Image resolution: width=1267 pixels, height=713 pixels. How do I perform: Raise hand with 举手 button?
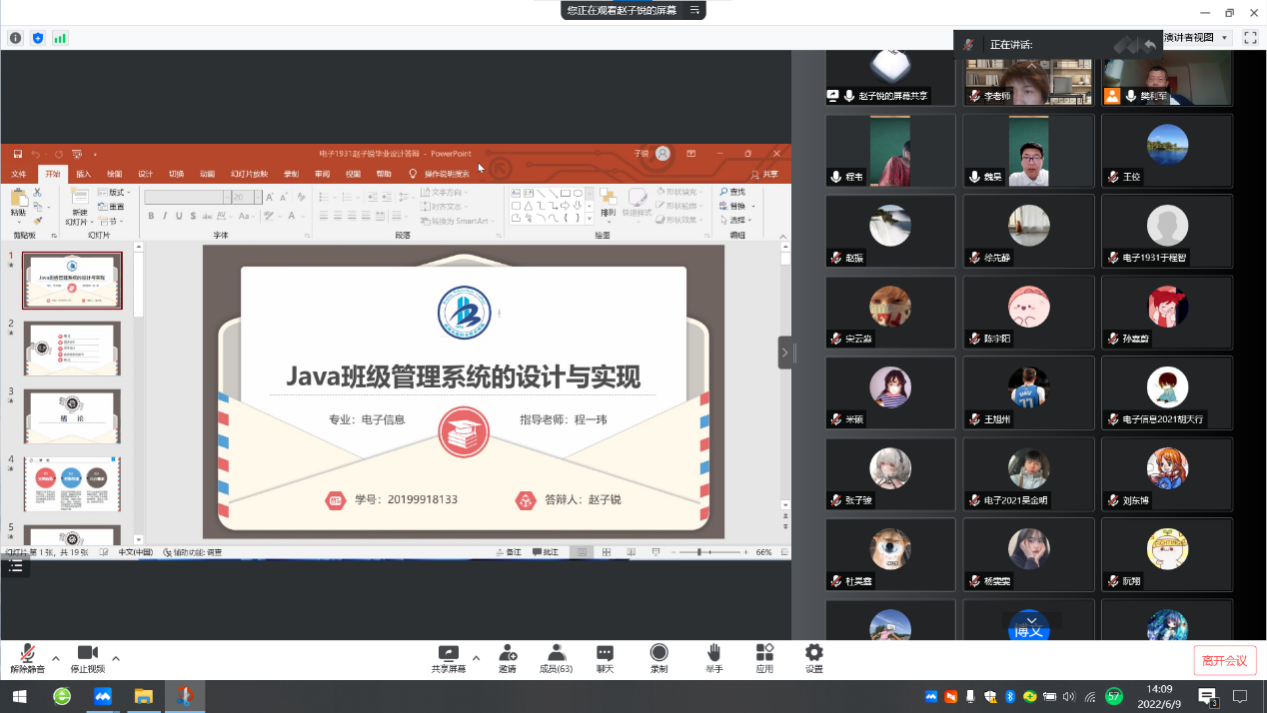(x=714, y=659)
